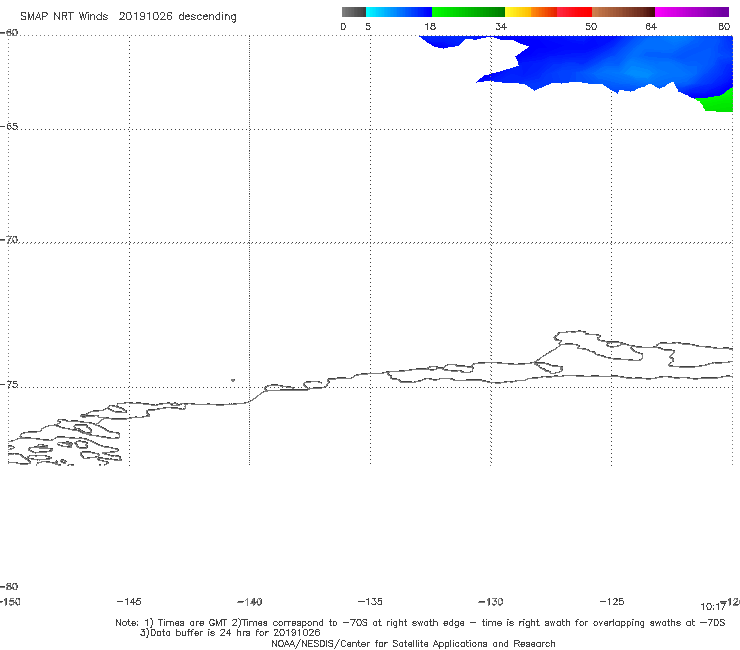The height and width of the screenshot is (650, 740).
Task: Click the NOAA/NESDIS credit line
Action: click(413, 643)
